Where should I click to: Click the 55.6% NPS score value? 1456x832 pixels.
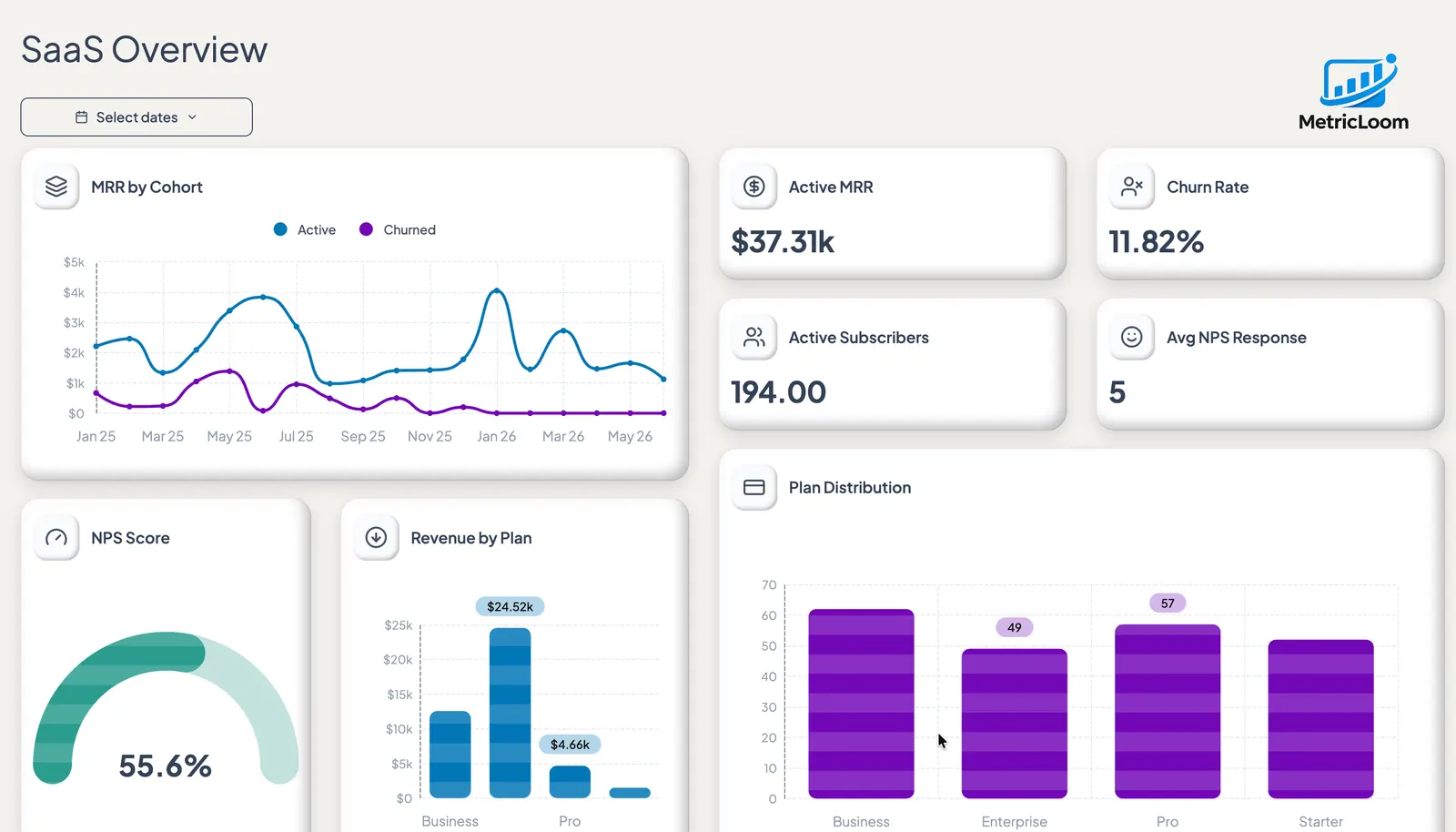pos(165,766)
